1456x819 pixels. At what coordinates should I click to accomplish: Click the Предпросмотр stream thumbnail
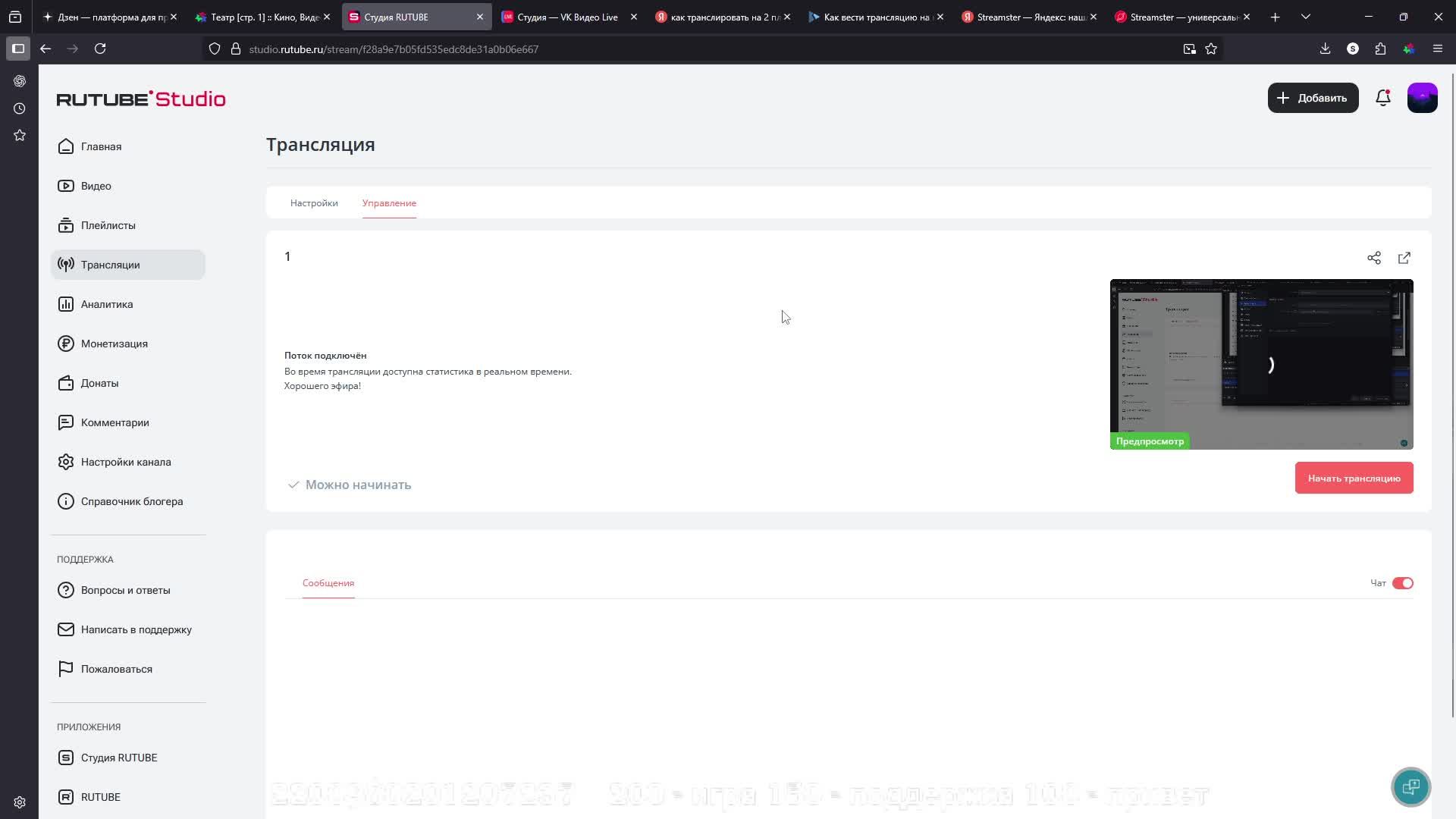click(x=1261, y=364)
